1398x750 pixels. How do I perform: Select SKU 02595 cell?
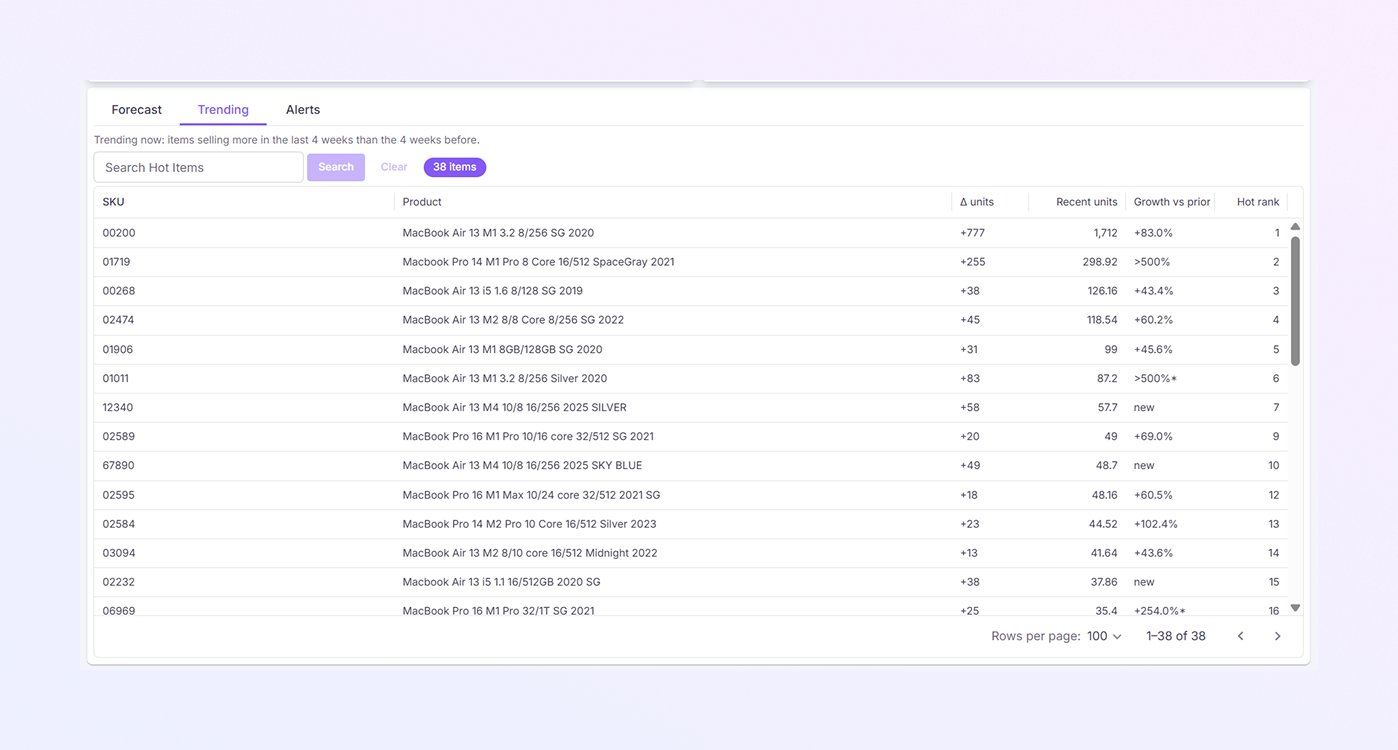click(244, 495)
